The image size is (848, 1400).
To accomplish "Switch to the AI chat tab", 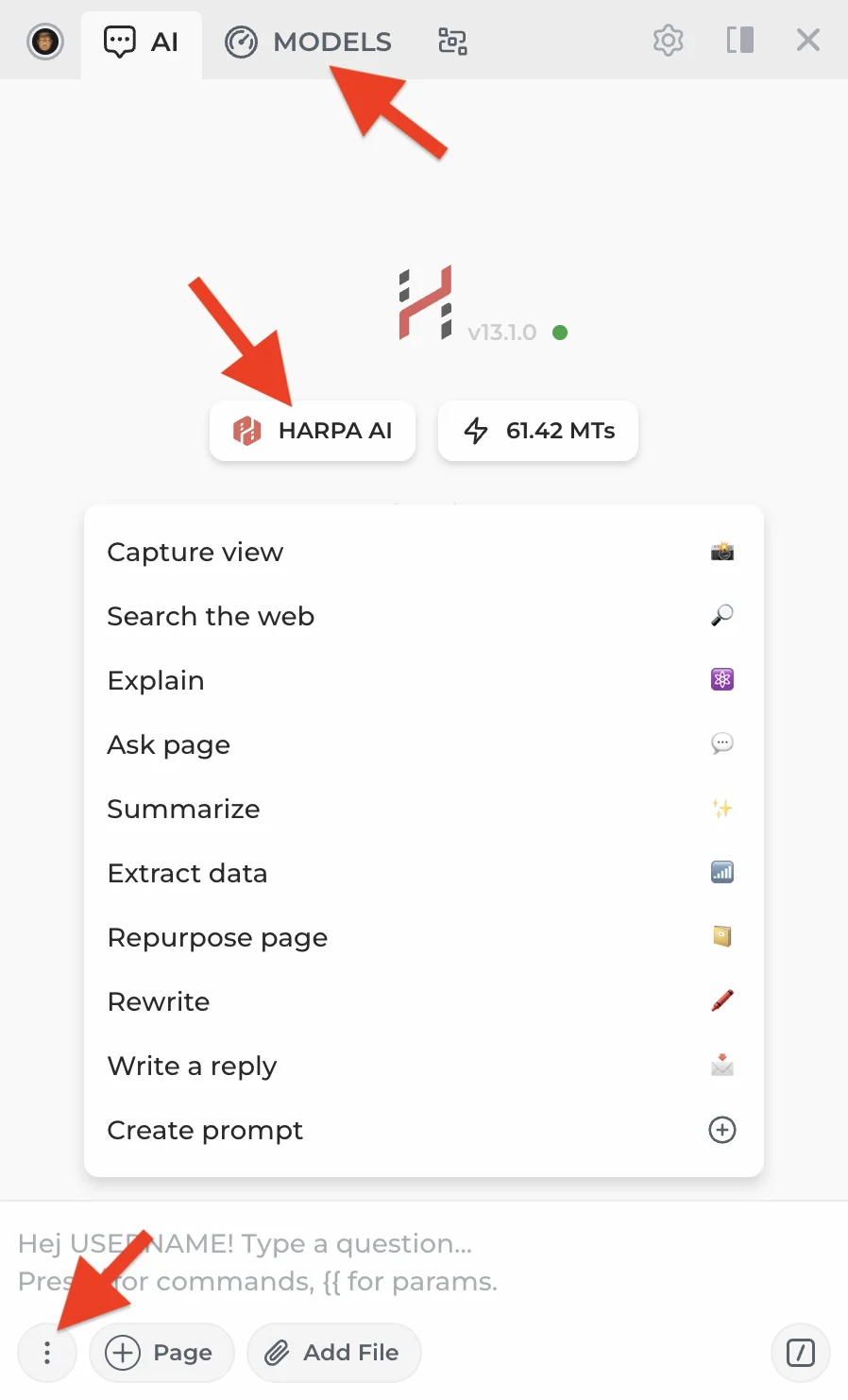I will [x=142, y=43].
